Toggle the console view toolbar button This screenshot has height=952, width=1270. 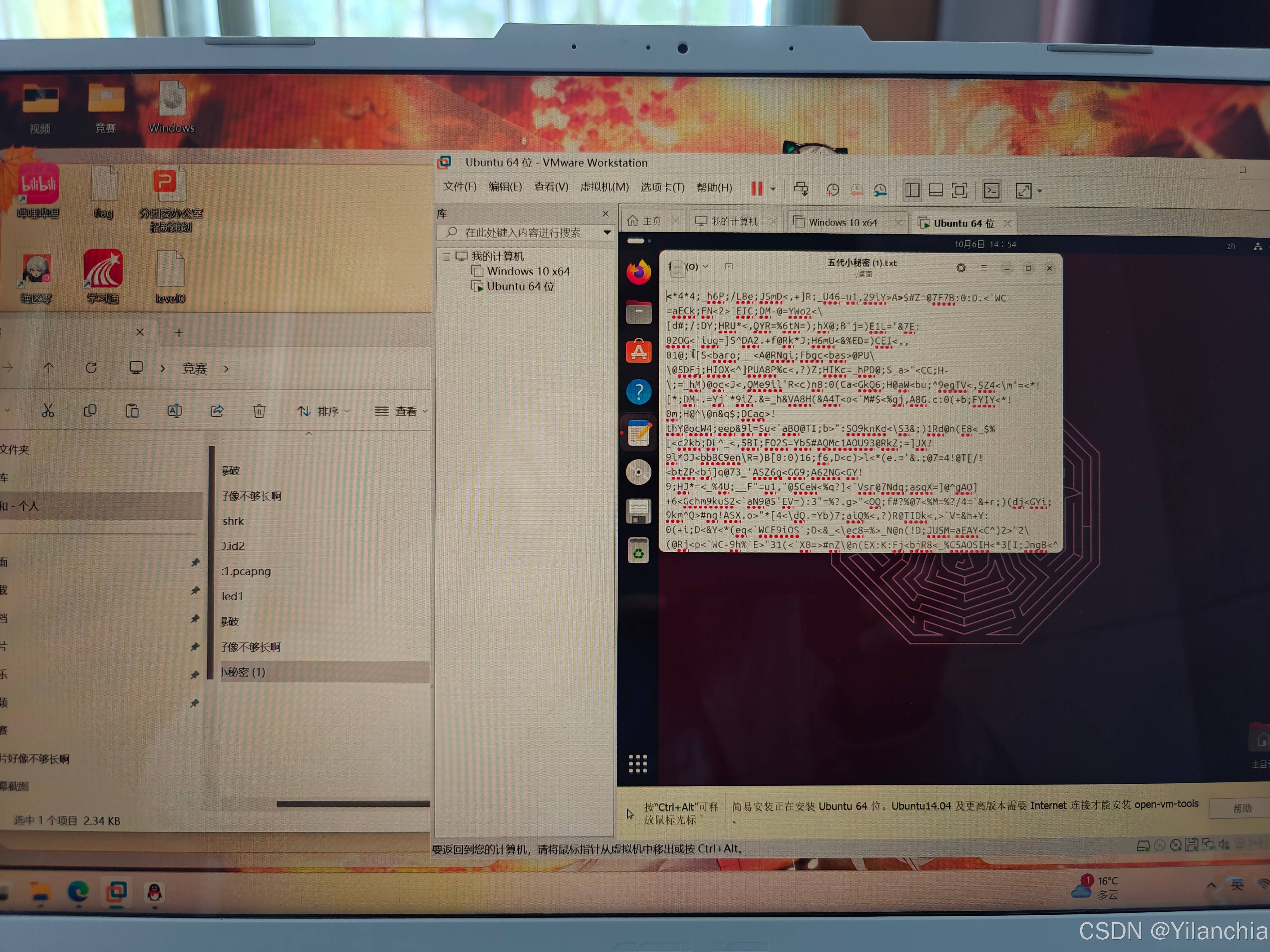992,191
